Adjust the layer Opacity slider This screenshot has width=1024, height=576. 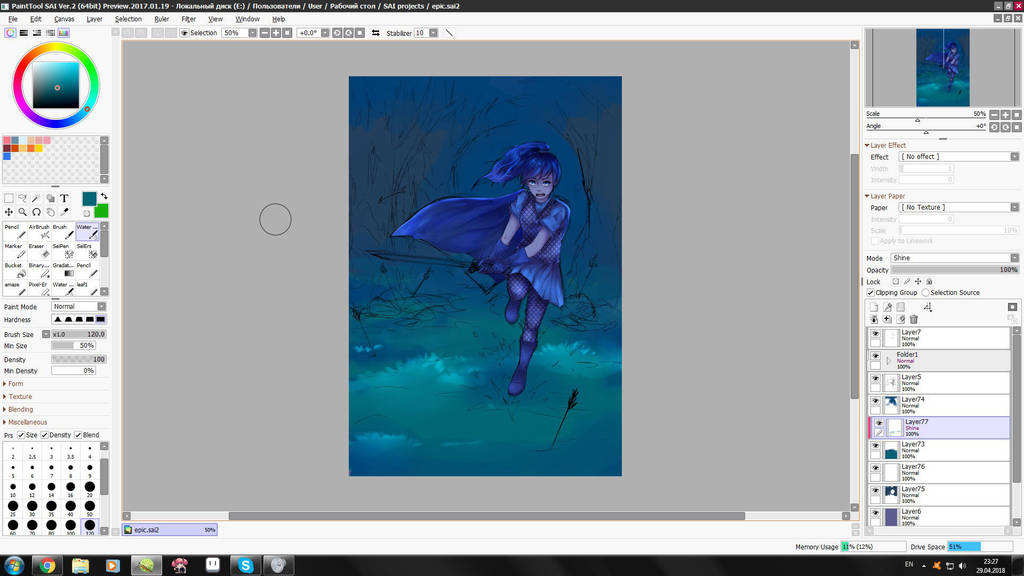955,270
